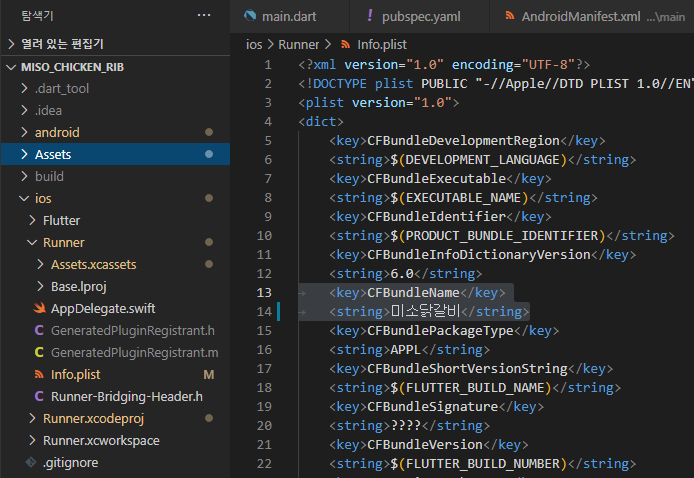Click the <dict> tag on line 4
Viewport: 694px width, 478px height.
[321, 122]
